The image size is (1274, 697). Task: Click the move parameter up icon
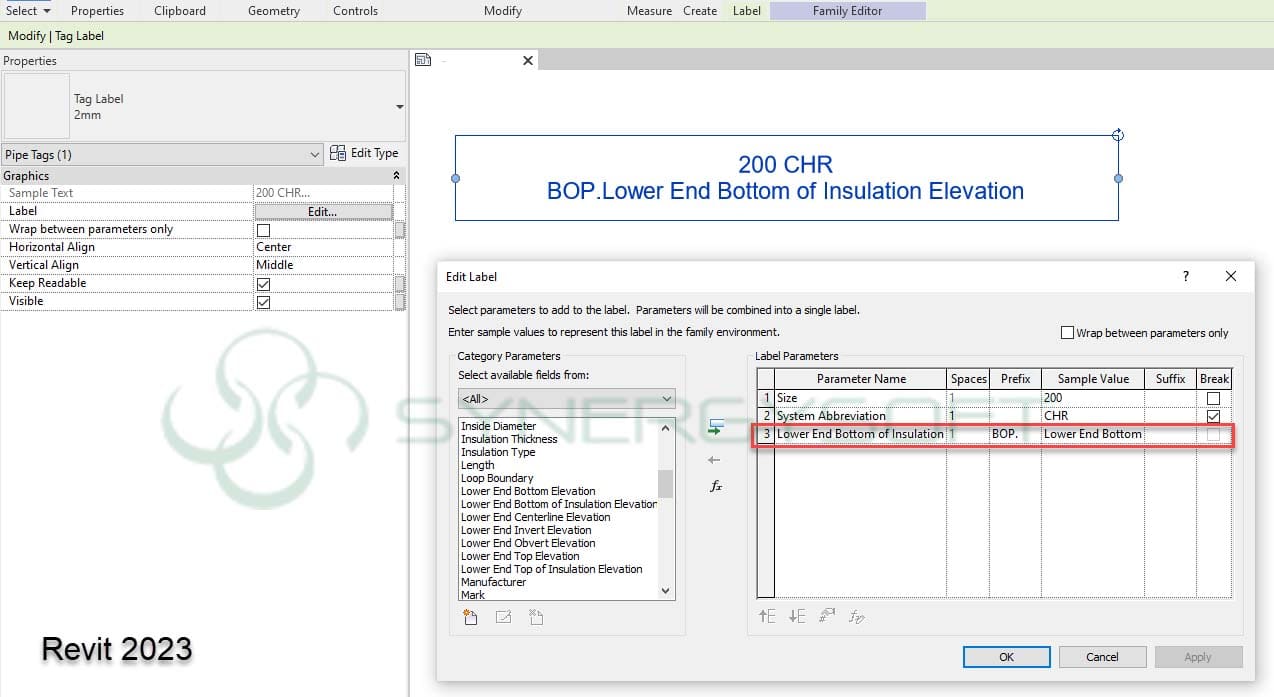pos(767,616)
